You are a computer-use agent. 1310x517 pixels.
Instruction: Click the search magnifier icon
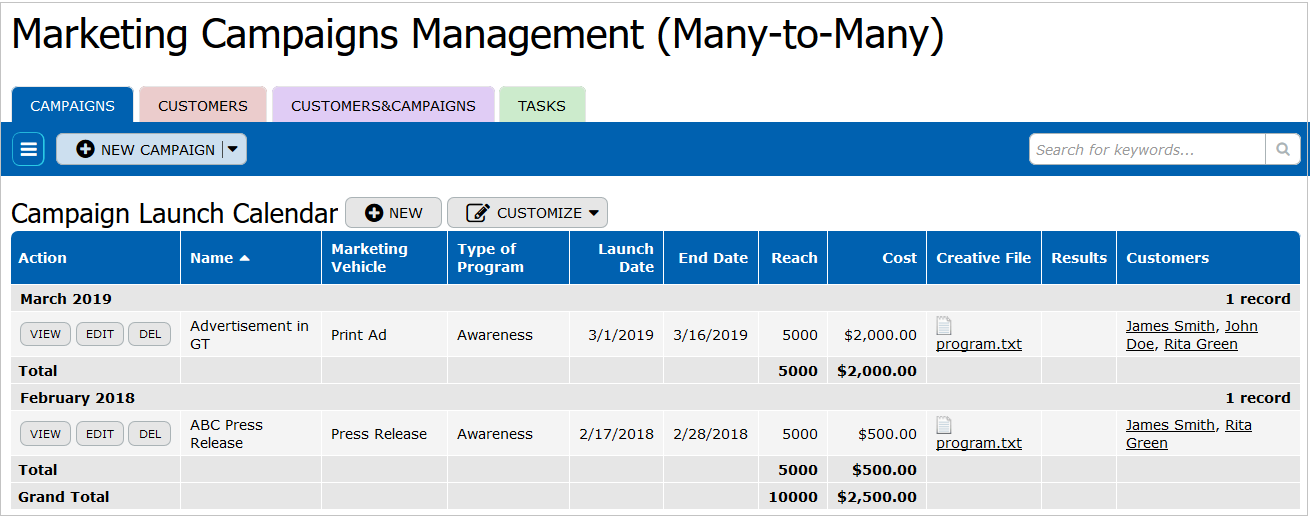click(1282, 150)
